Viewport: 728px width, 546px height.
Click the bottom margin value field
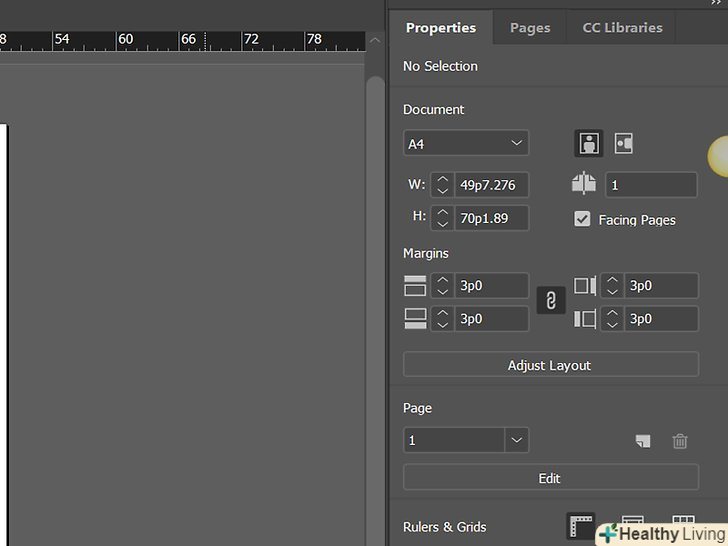coord(491,318)
